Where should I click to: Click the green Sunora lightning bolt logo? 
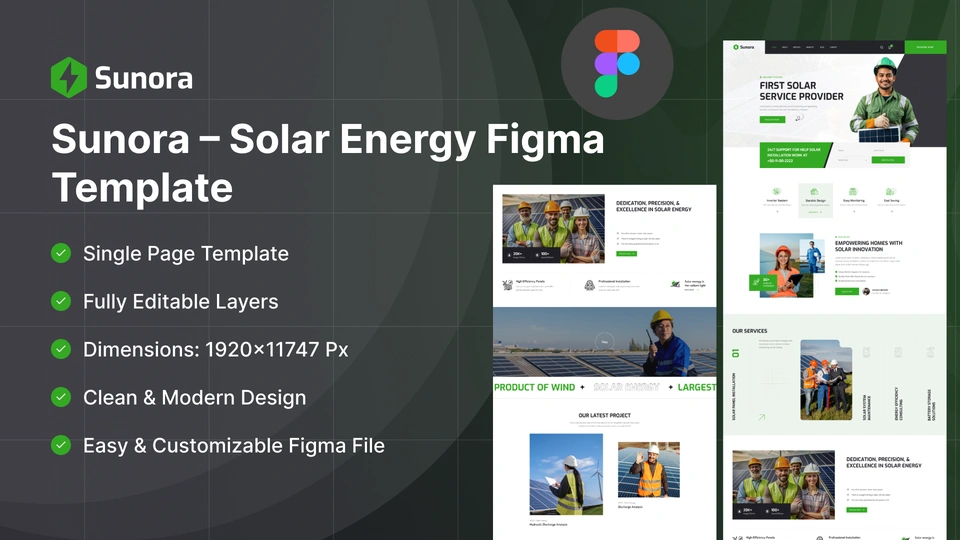(69, 77)
